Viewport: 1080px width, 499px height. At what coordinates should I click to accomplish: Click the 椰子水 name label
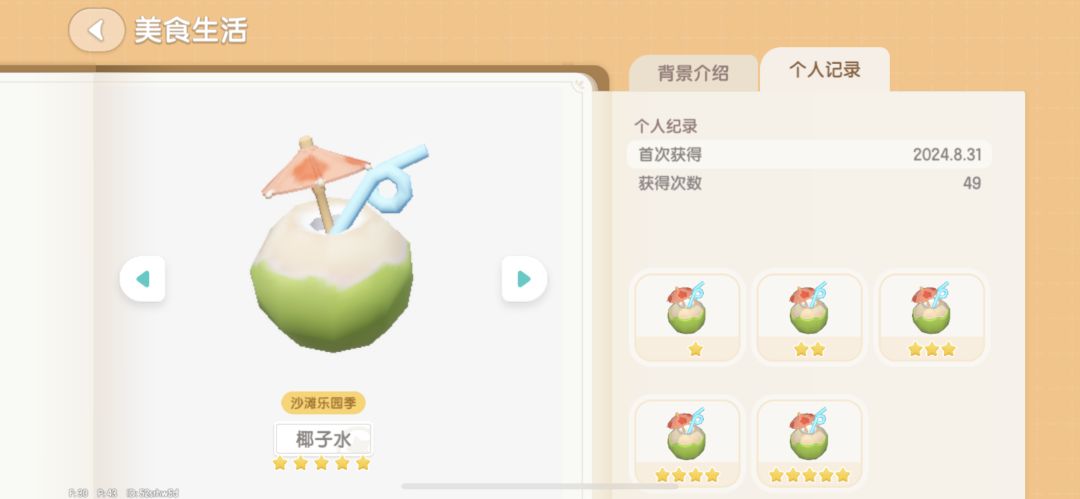pos(323,439)
